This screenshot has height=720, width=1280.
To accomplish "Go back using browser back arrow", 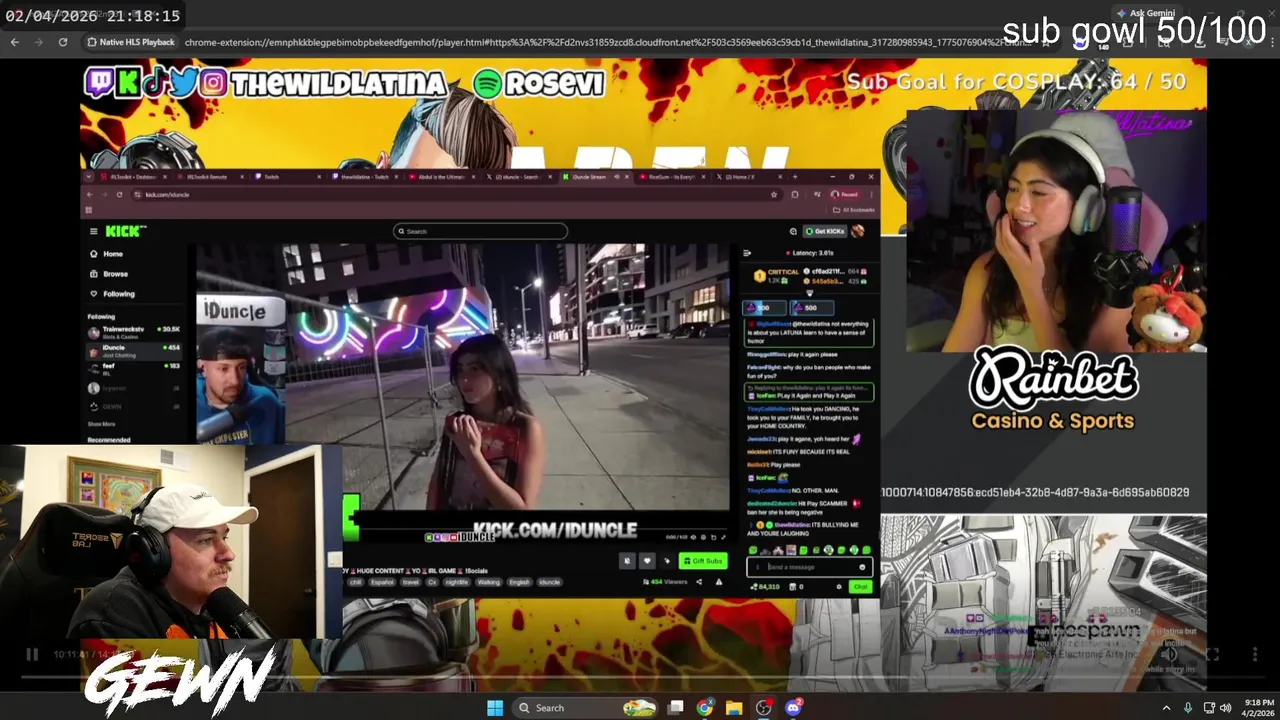I will tap(15, 42).
